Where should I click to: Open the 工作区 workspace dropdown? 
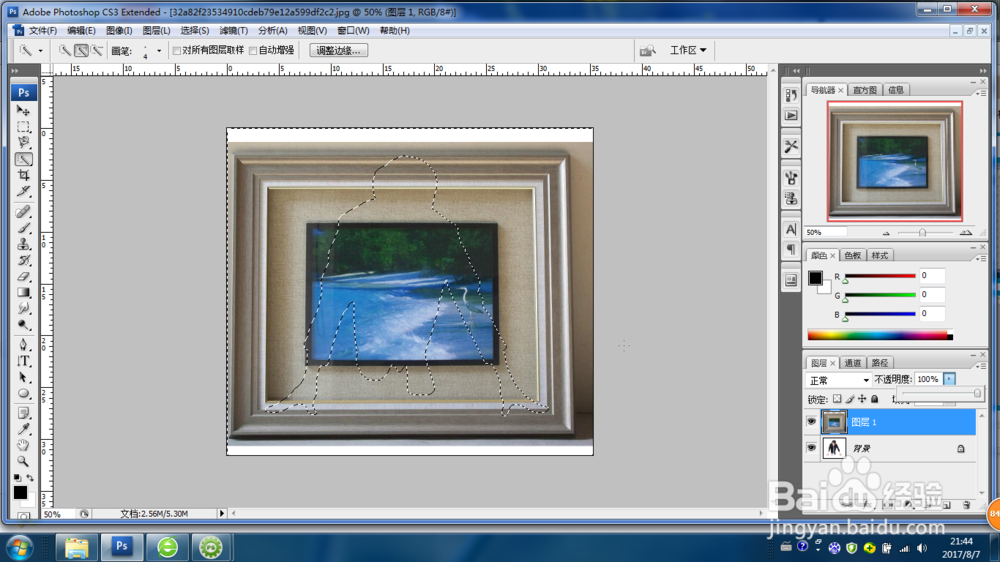688,50
